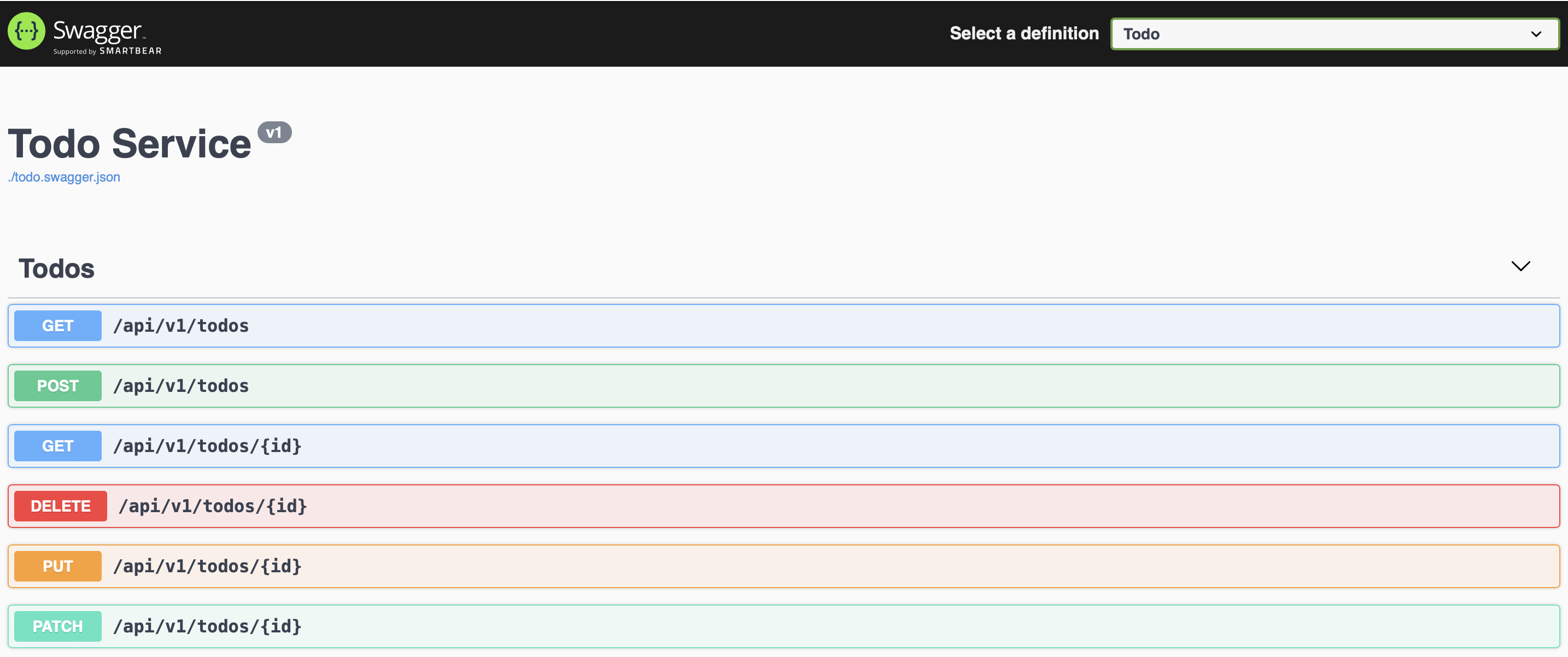Click the blue GET badge for /api/v1/todos
Viewport: 1568px width, 657px height.
click(x=58, y=325)
